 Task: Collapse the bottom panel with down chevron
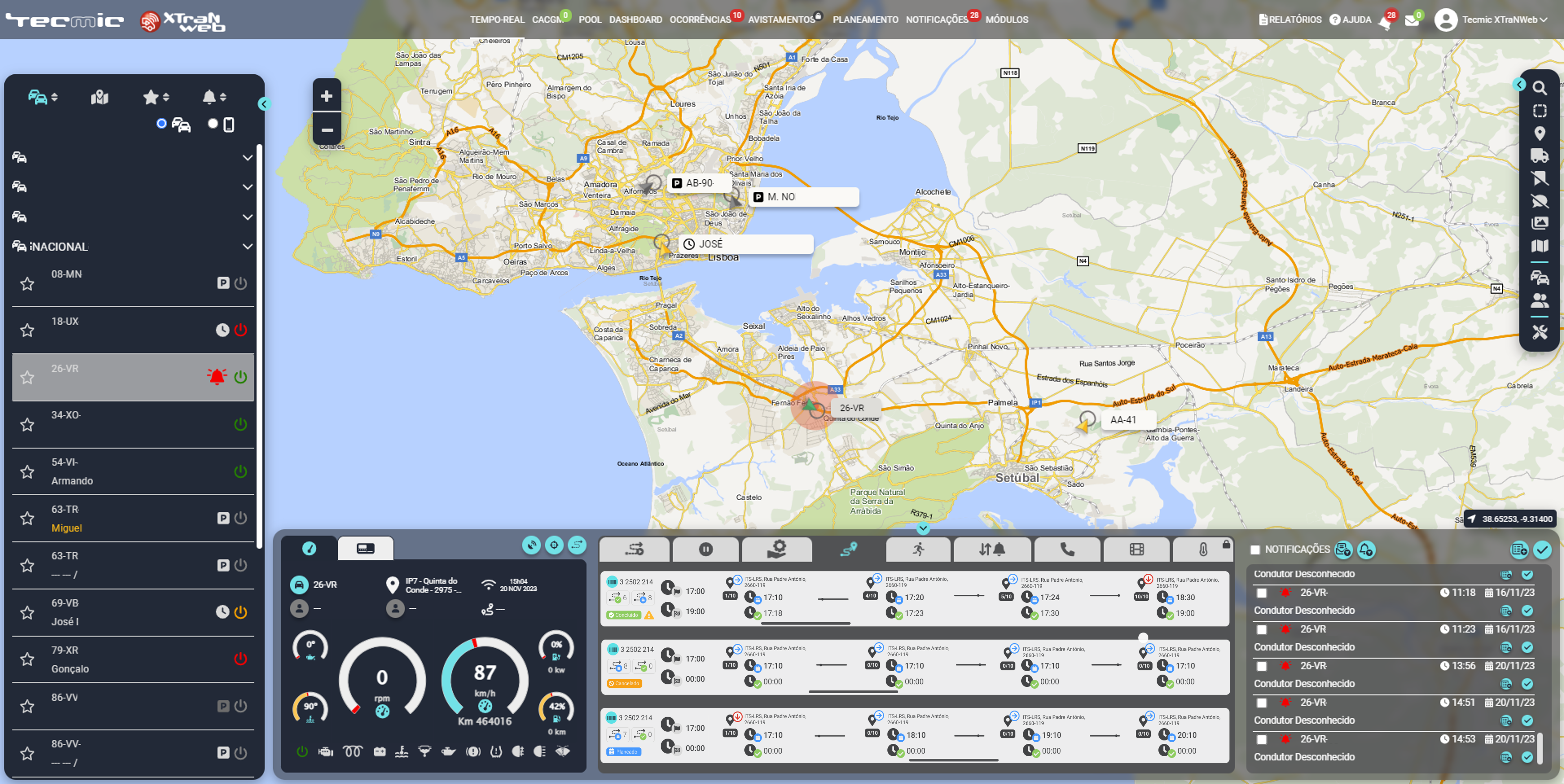pos(923,529)
